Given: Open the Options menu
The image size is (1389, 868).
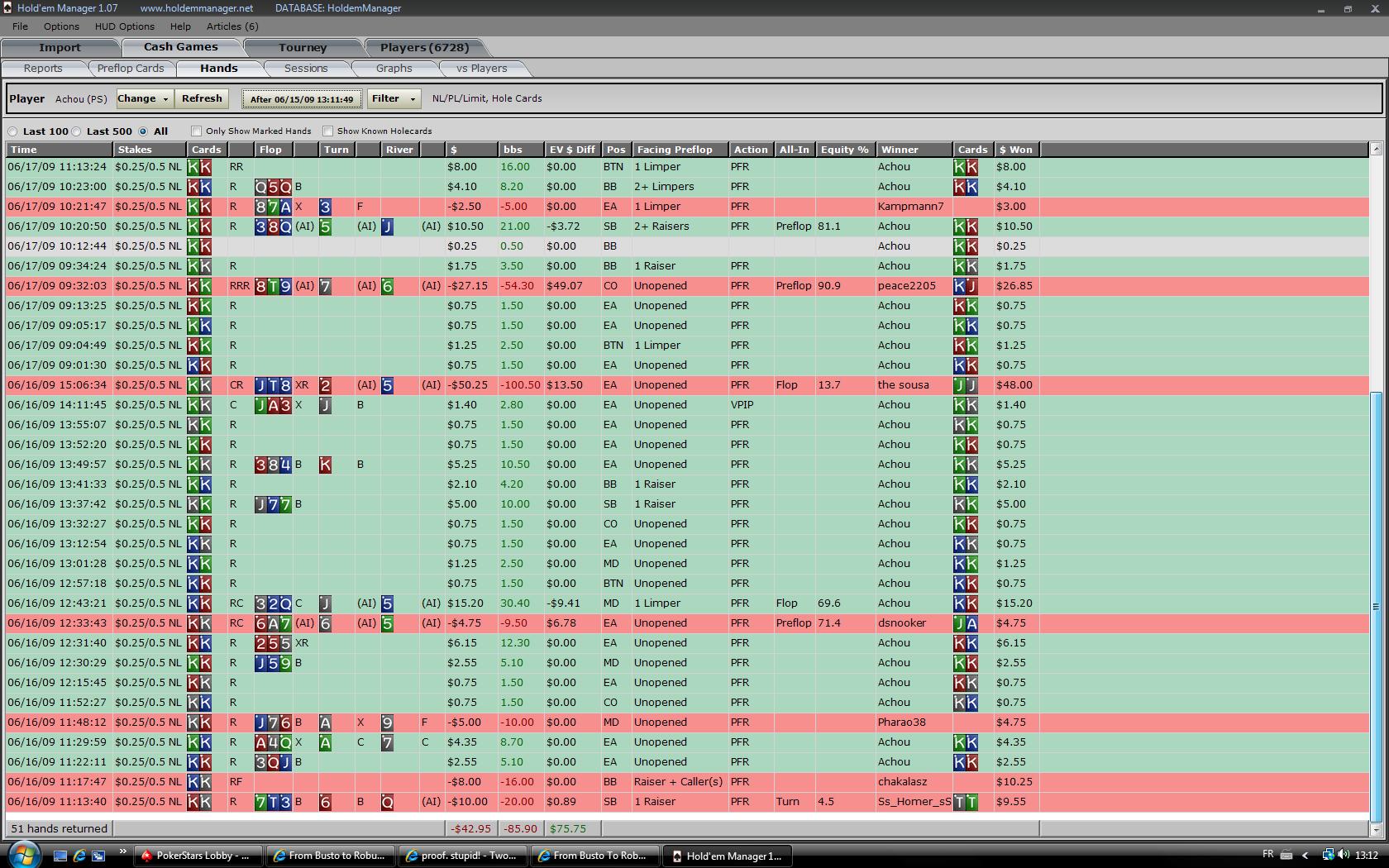Looking at the screenshot, I should click(x=61, y=26).
